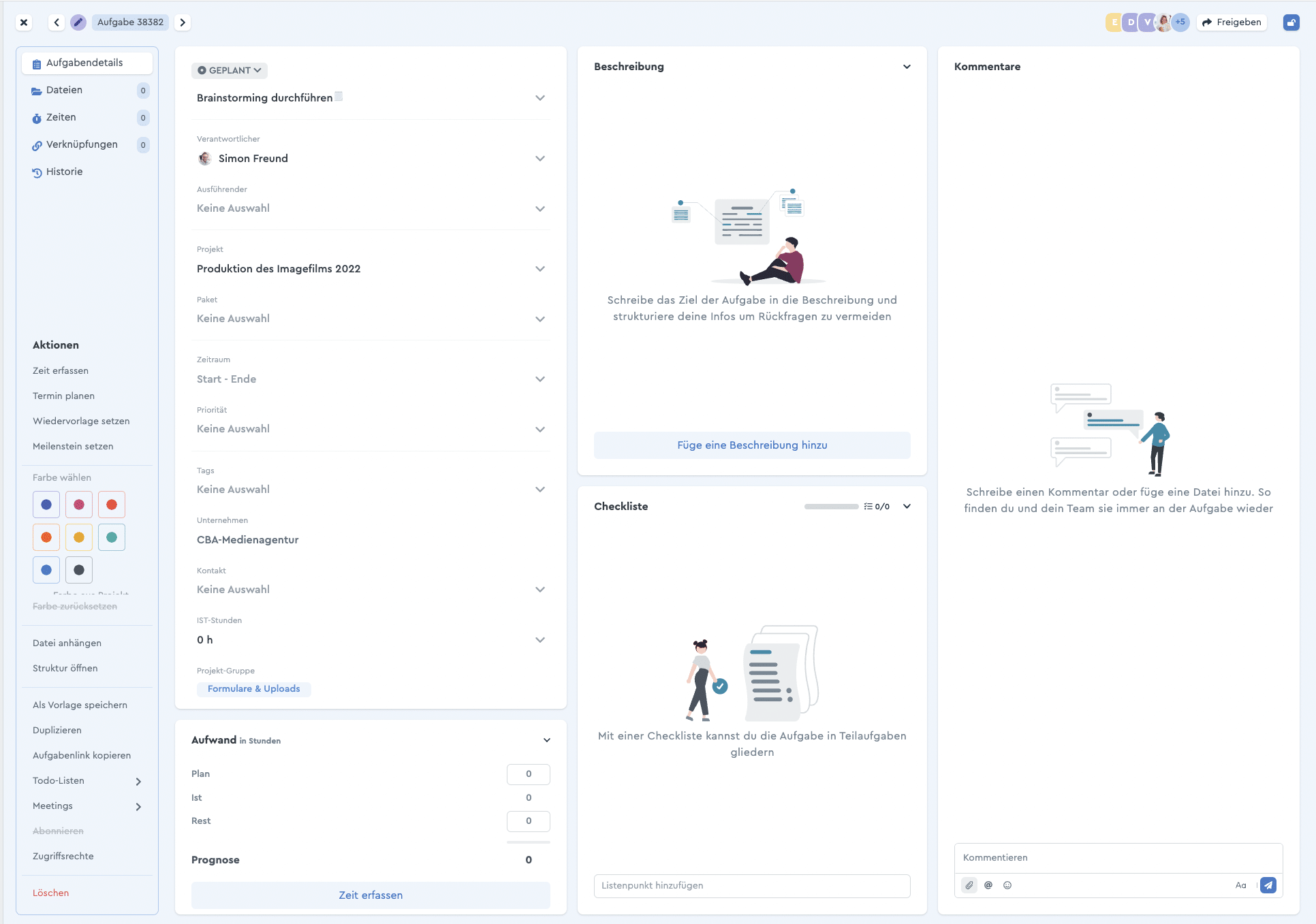The width and height of the screenshot is (1316, 924).
Task: Collapse the Beschreibung panel
Action: (x=907, y=67)
